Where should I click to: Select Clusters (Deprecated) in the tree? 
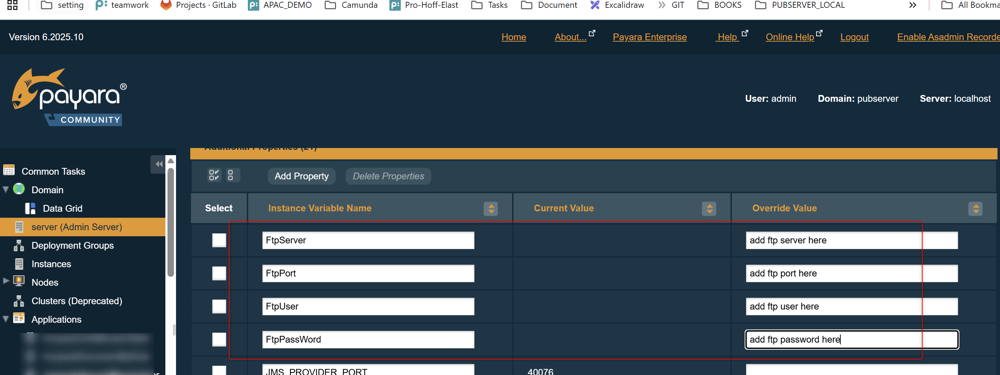click(x=77, y=301)
